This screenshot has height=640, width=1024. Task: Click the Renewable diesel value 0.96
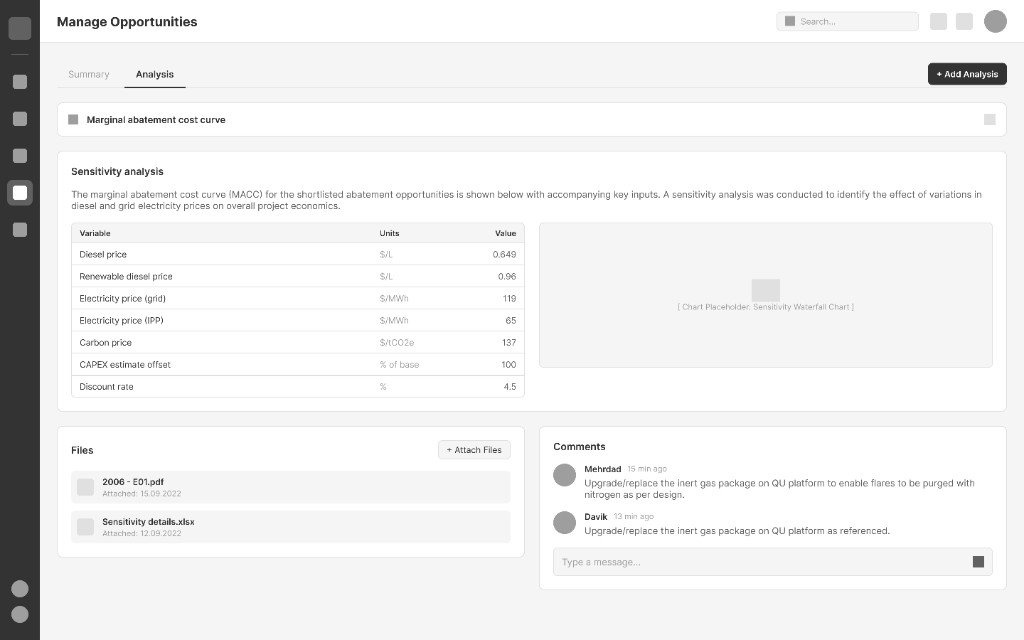pyautogui.click(x=507, y=276)
